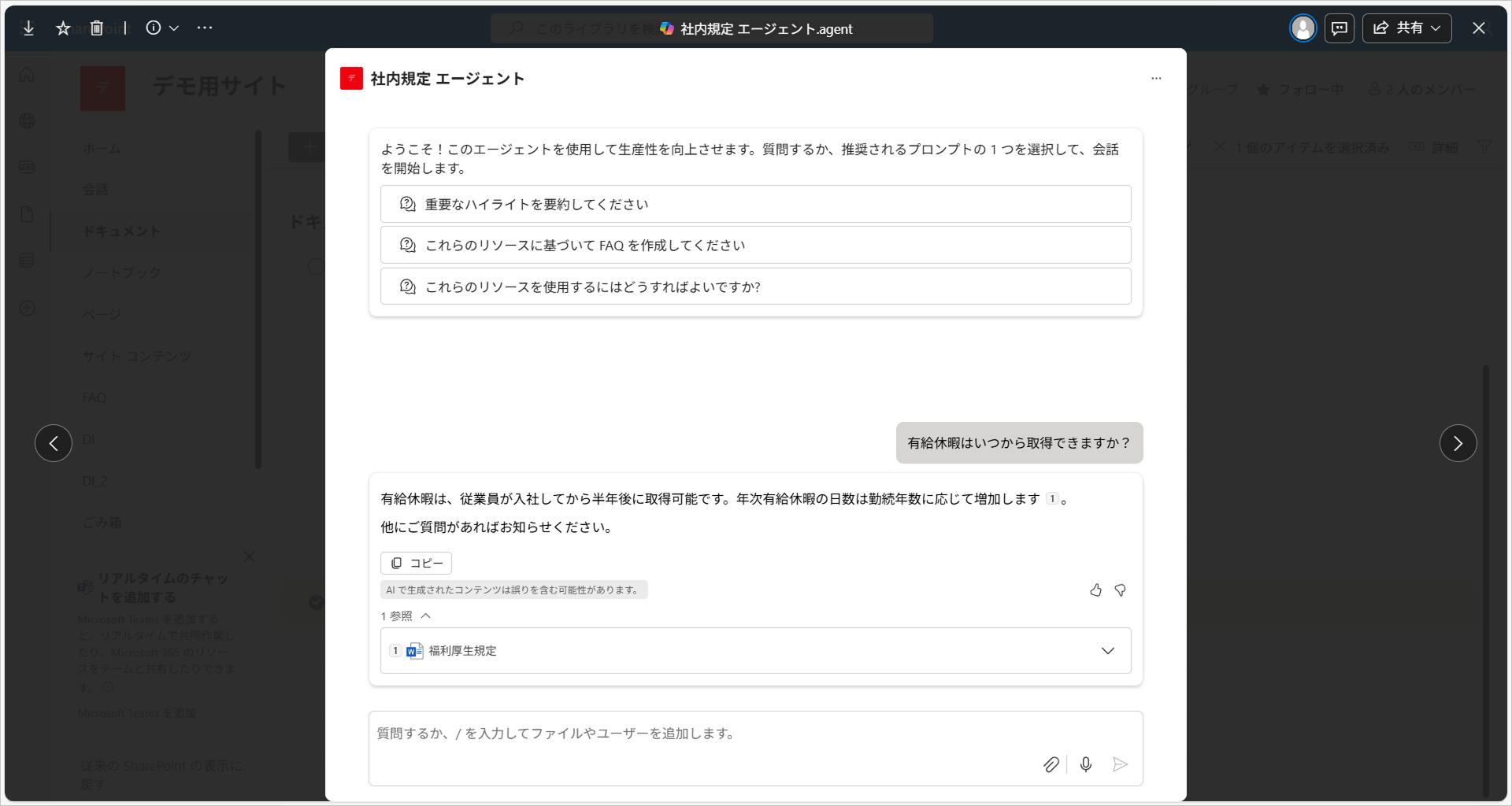Viewport: 1512px width, 806px height.
Task: Click the send message arrow icon
Action: click(x=1120, y=764)
